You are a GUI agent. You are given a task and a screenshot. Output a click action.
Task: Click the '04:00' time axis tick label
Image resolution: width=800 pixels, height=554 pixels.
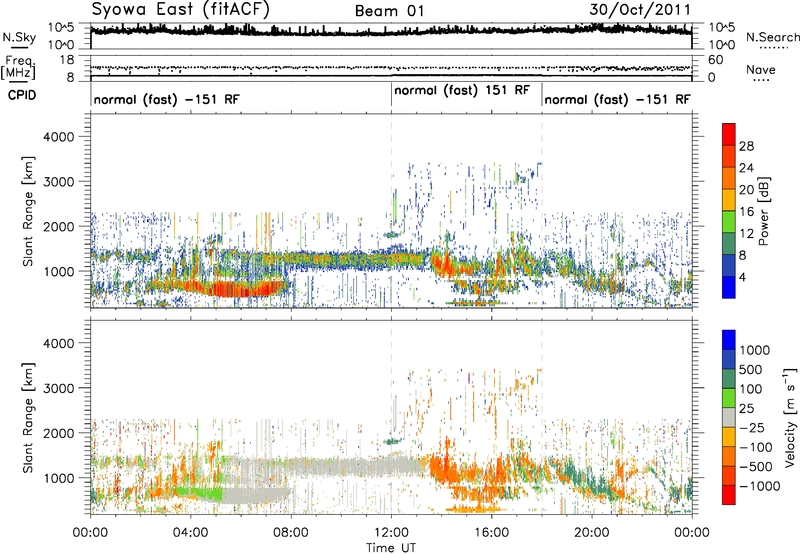tap(190, 533)
